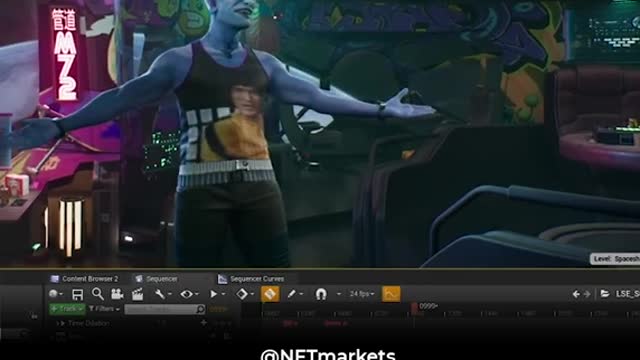Click the search magnifier in track search box
The height and width of the screenshot is (360, 640).
point(200,309)
